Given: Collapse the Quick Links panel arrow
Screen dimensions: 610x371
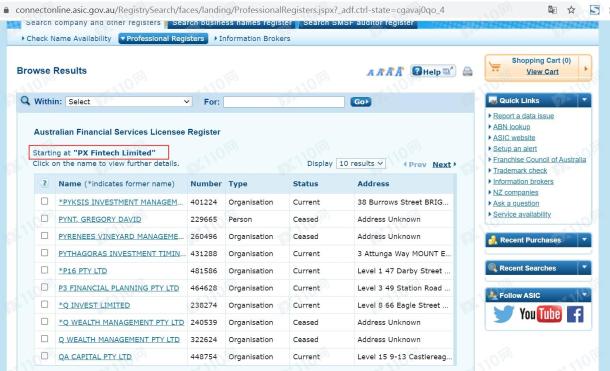Looking at the screenshot, I should coord(584,100).
